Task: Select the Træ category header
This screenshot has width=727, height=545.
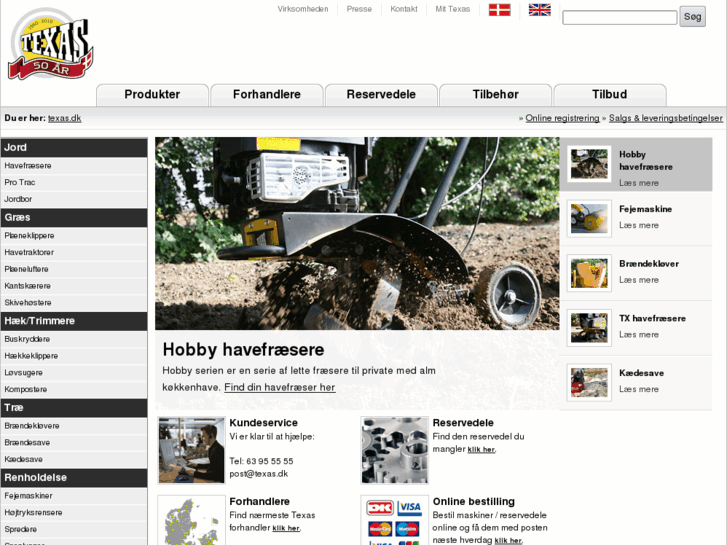Action: [x=74, y=408]
